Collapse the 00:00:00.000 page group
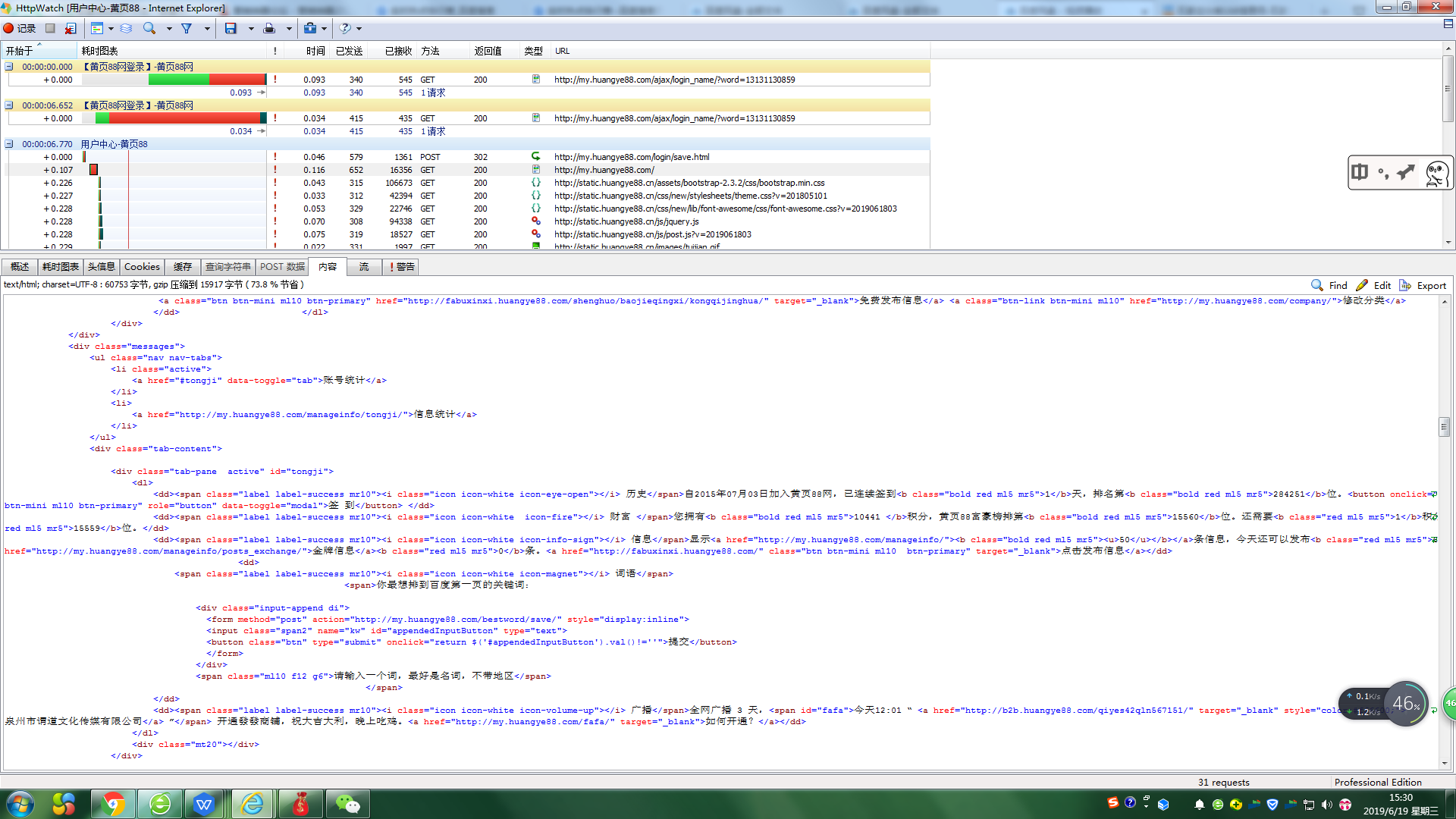 click(x=9, y=67)
